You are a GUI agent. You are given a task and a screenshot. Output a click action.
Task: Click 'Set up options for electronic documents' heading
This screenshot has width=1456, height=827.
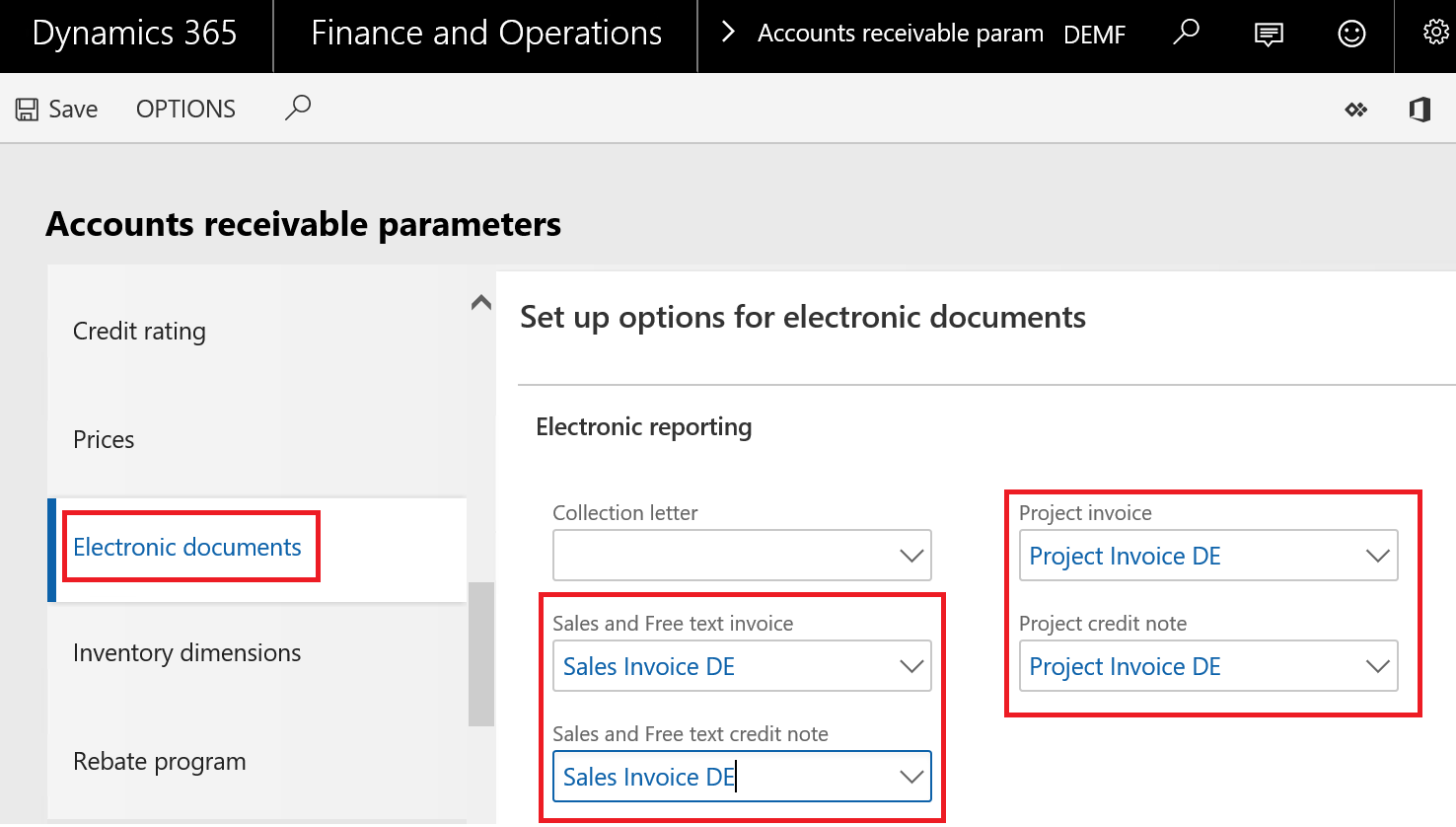(803, 318)
